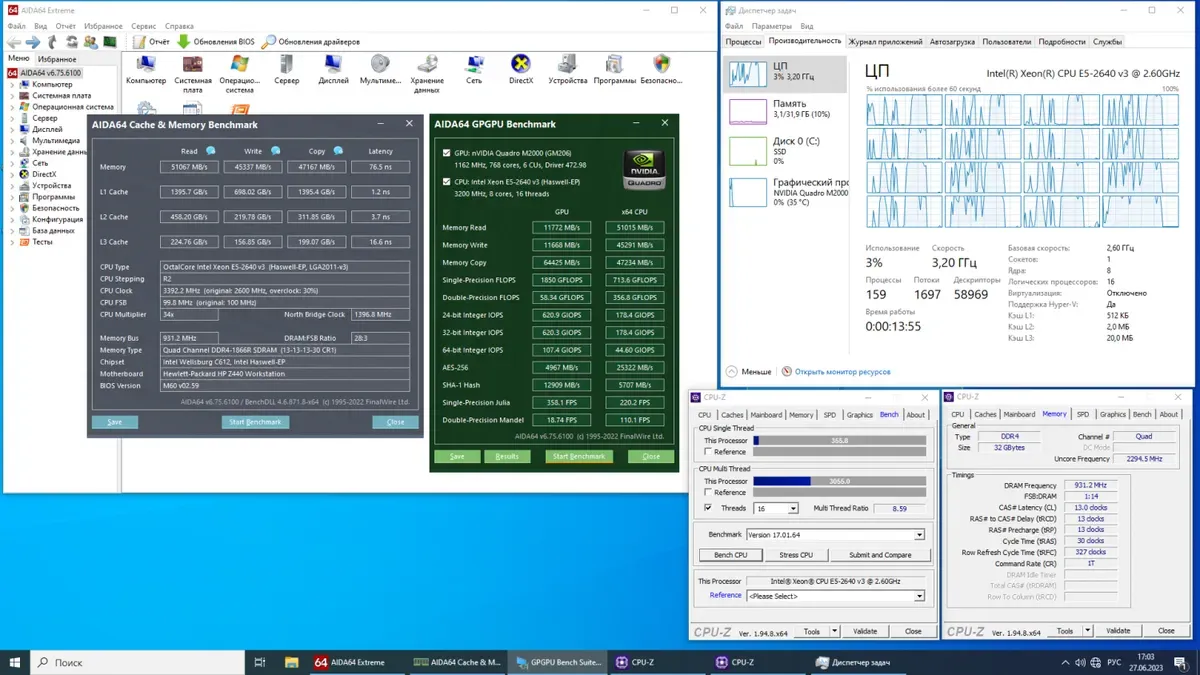Click the Открыть монитор ресурсов link
1200x675 pixels.
[842, 371]
